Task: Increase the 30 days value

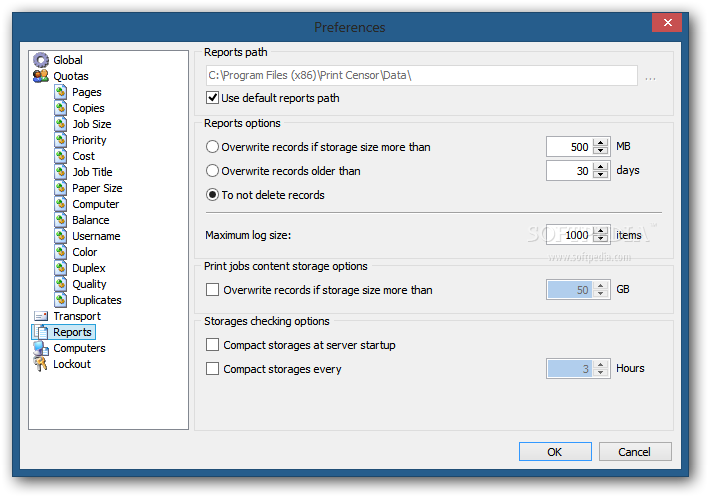Action: coord(600,166)
